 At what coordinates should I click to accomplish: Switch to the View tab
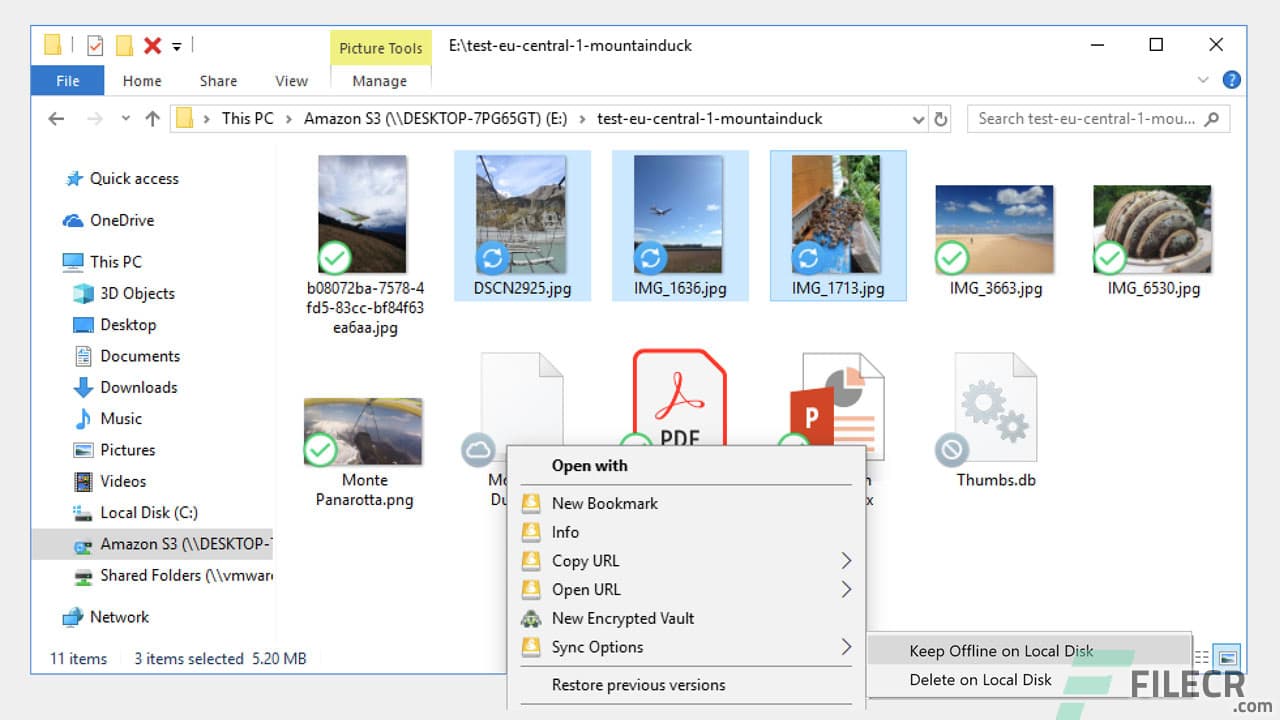pos(291,81)
